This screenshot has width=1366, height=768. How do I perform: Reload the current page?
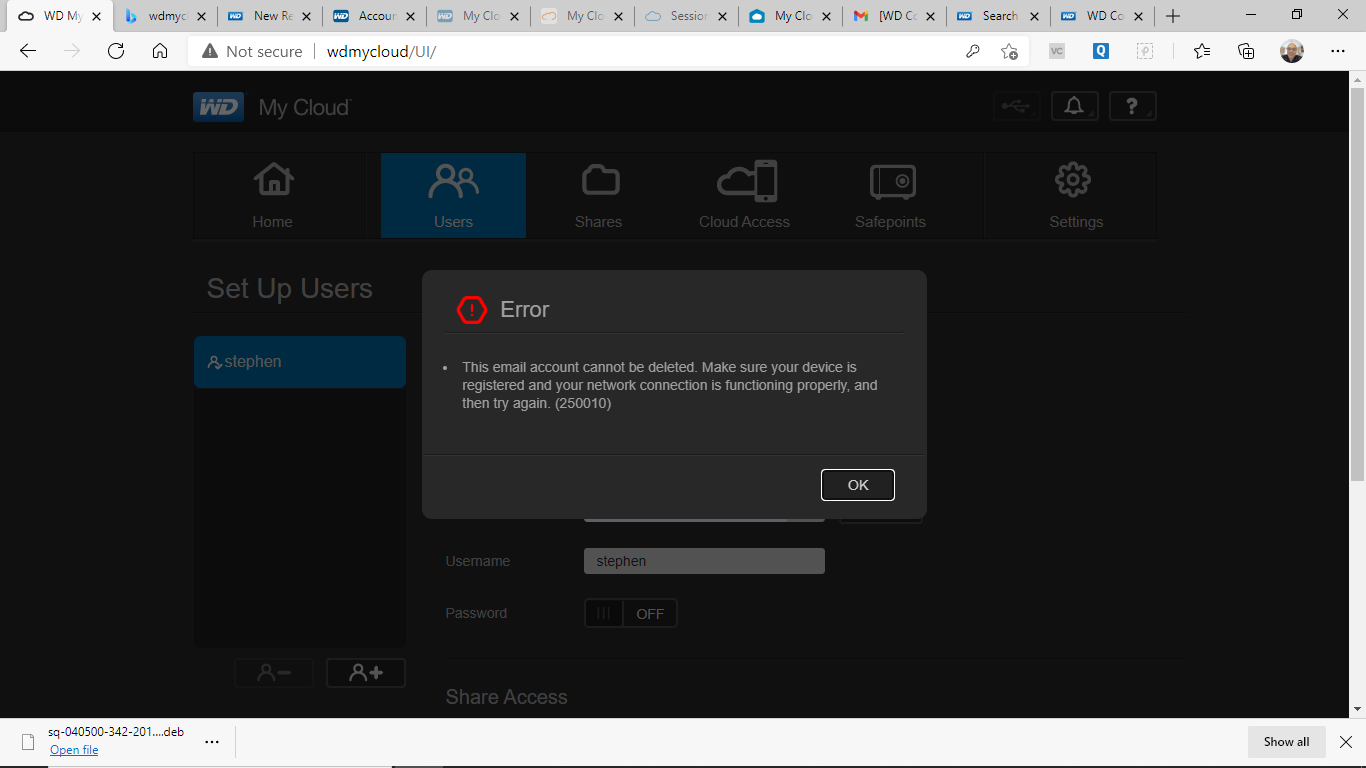[116, 51]
